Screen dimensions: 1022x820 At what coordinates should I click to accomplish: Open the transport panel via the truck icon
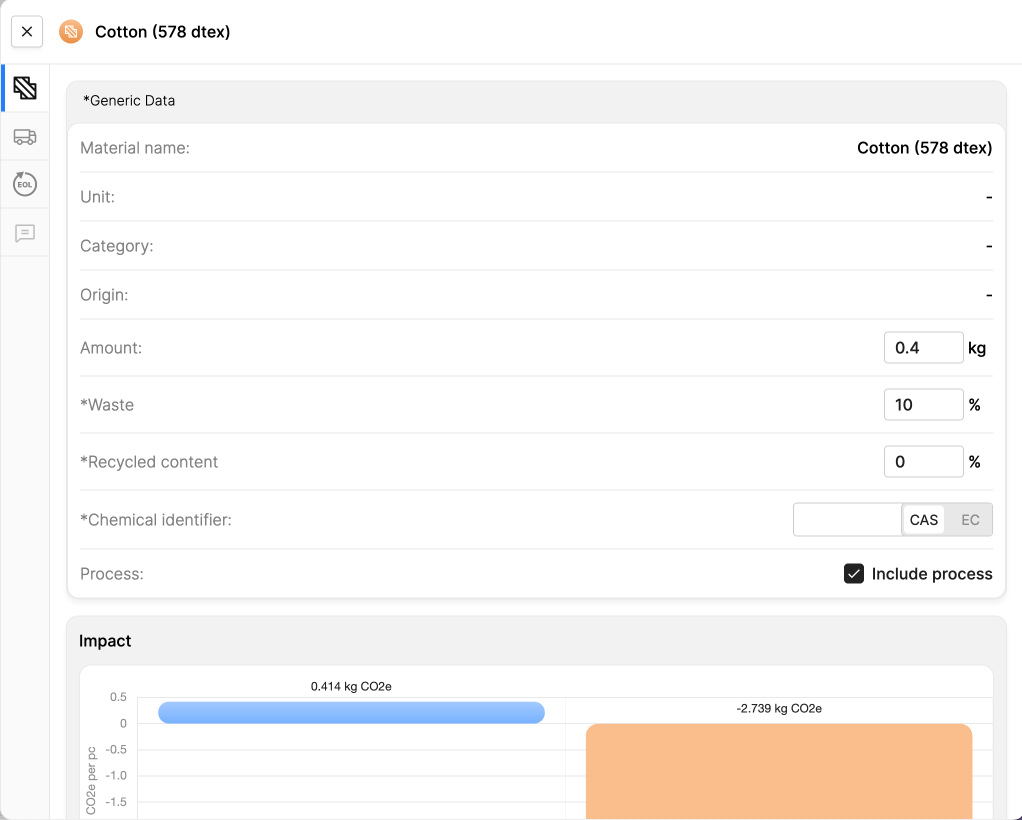[x=25, y=136]
